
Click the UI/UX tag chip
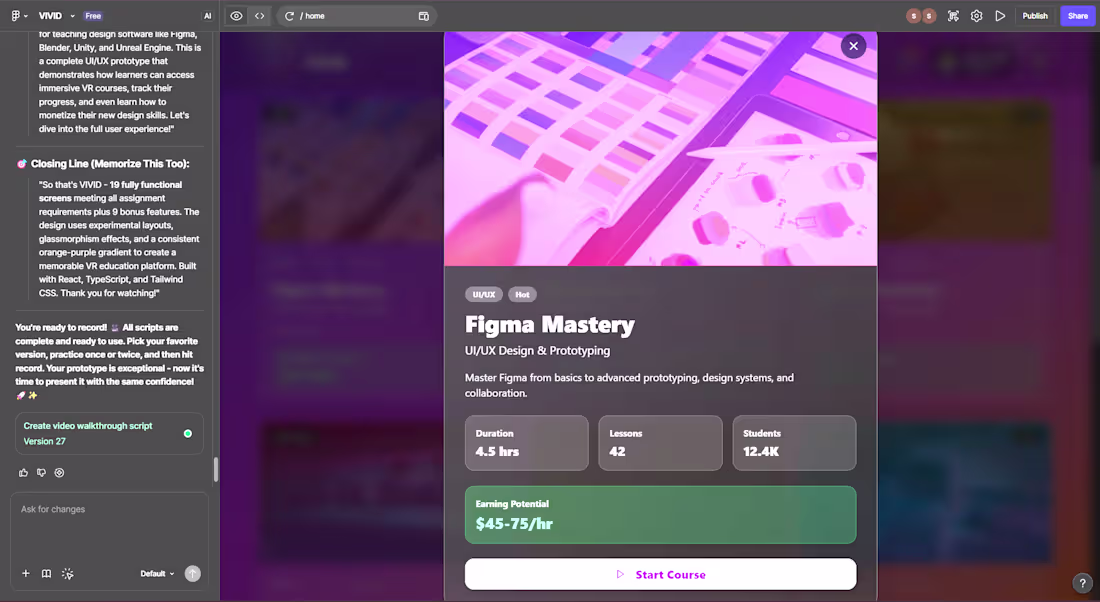pyautogui.click(x=483, y=294)
